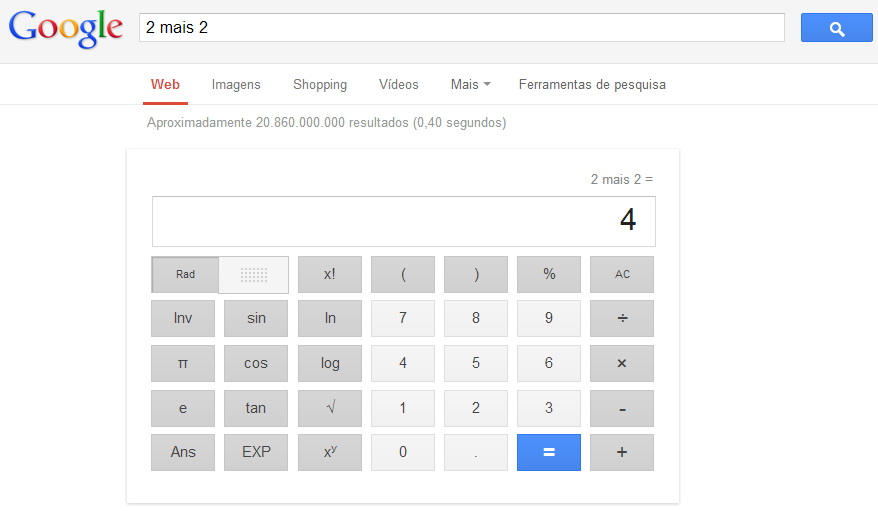Image resolution: width=878 pixels, height=511 pixels.
Task: Click the digit 1 key
Action: click(x=403, y=408)
